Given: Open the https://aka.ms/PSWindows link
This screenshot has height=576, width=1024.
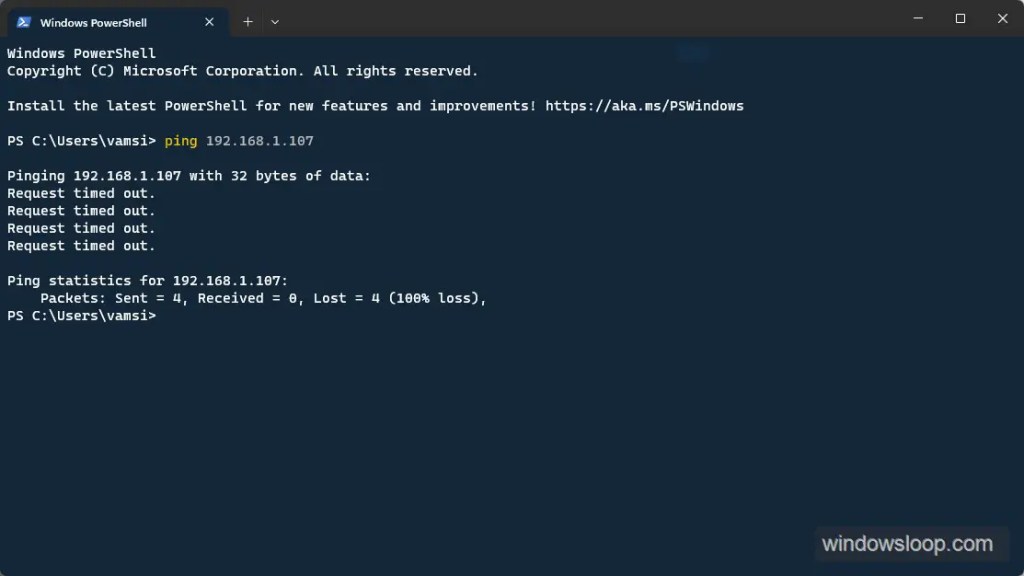Looking at the screenshot, I should tap(644, 106).
